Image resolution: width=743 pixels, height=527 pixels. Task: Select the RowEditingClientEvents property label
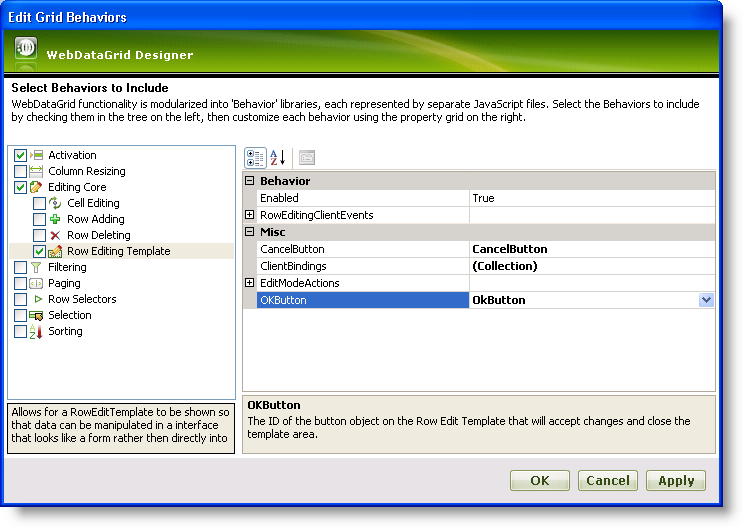[x=317, y=215]
